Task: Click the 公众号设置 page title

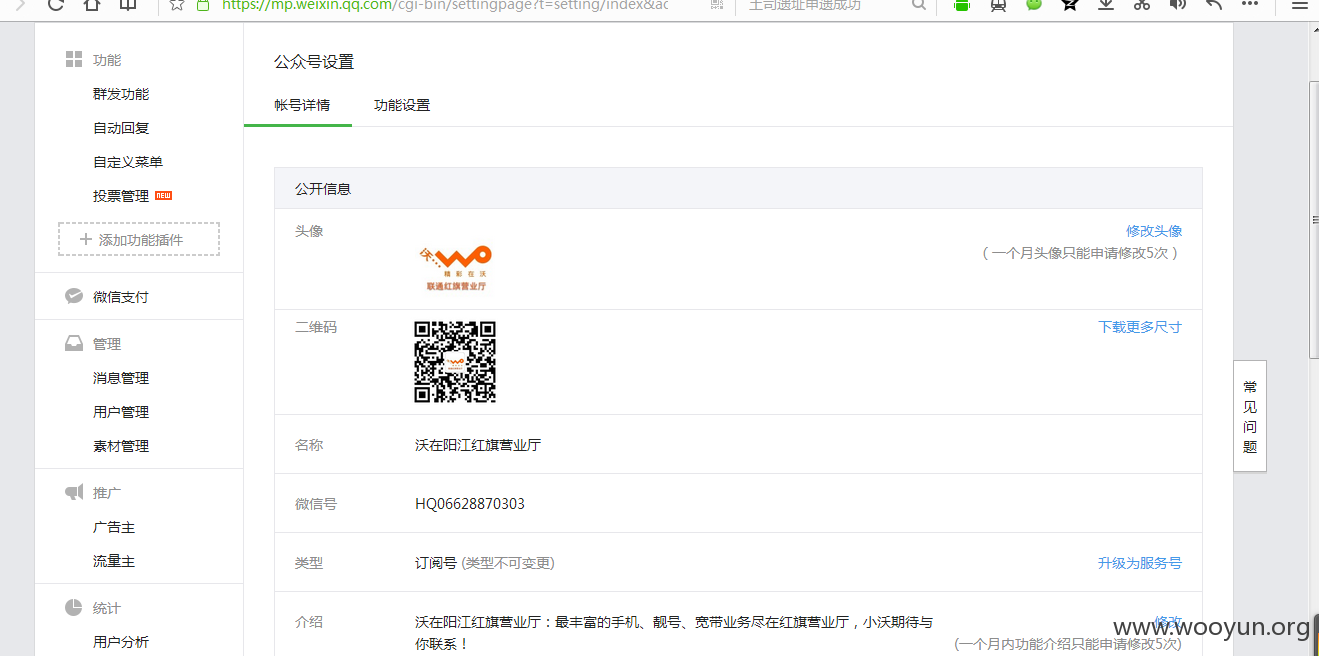Action: (314, 62)
